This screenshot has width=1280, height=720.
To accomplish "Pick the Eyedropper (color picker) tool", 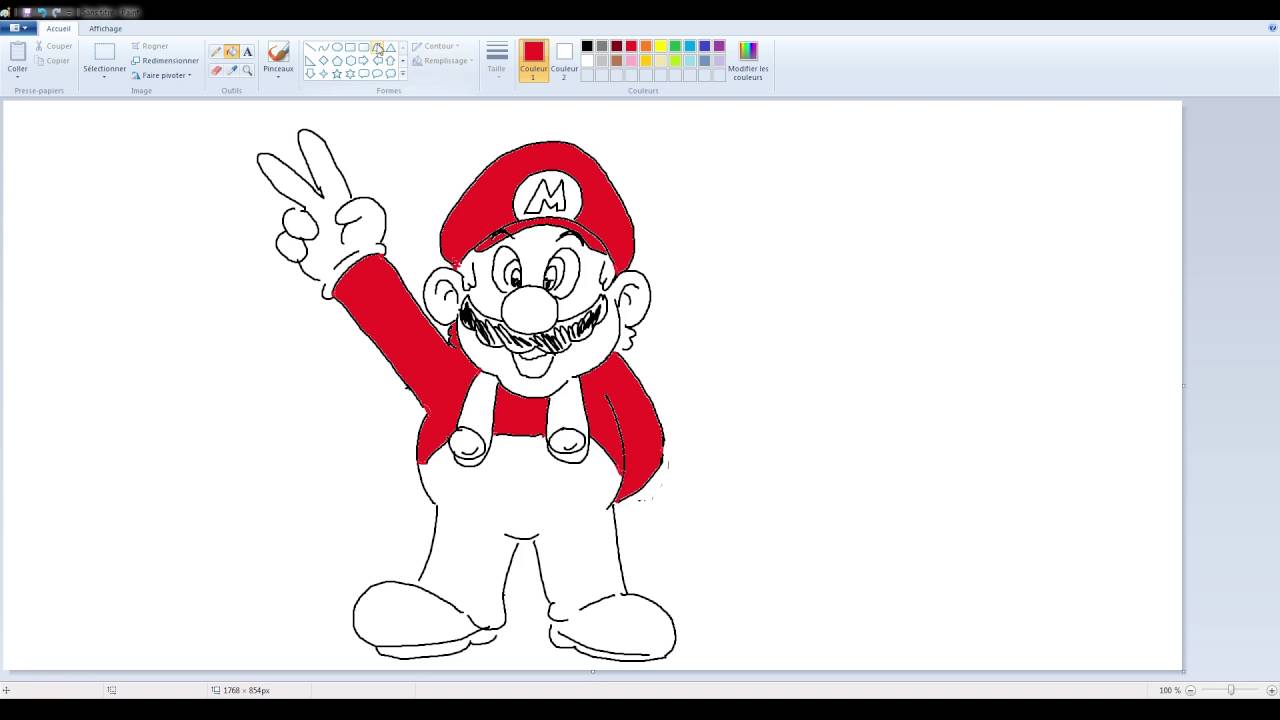I will click(231, 70).
